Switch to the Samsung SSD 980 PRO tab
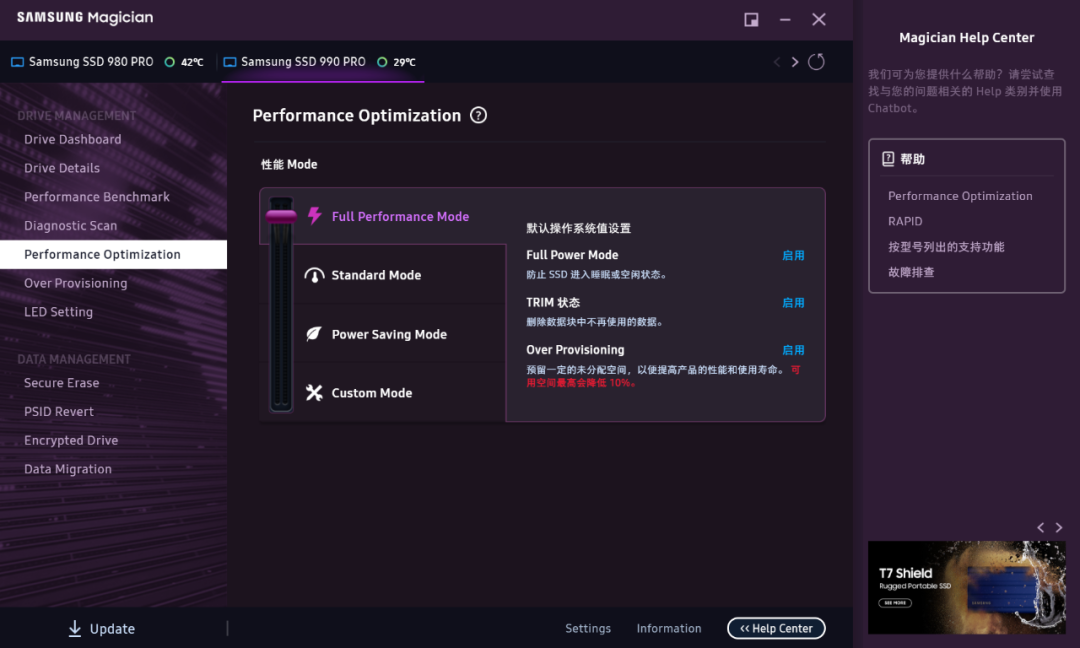Screen dimensions: 1080x648 (x=91, y=62)
